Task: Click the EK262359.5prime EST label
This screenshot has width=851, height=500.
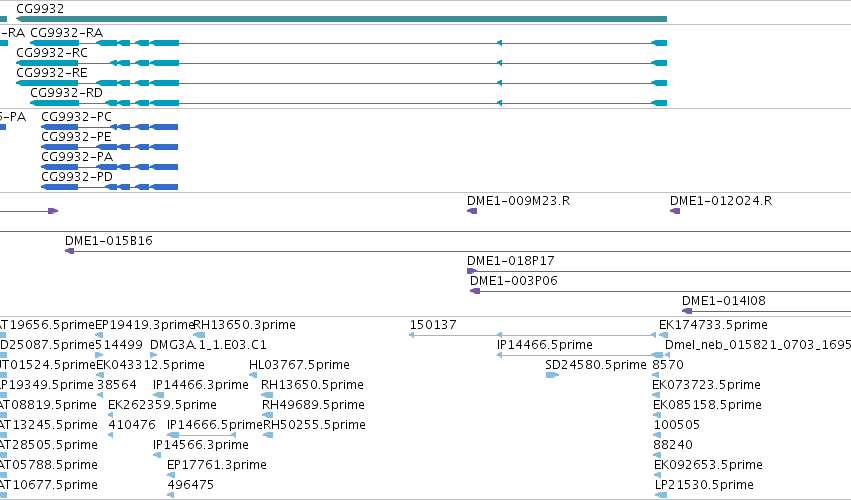Action: click(162, 406)
